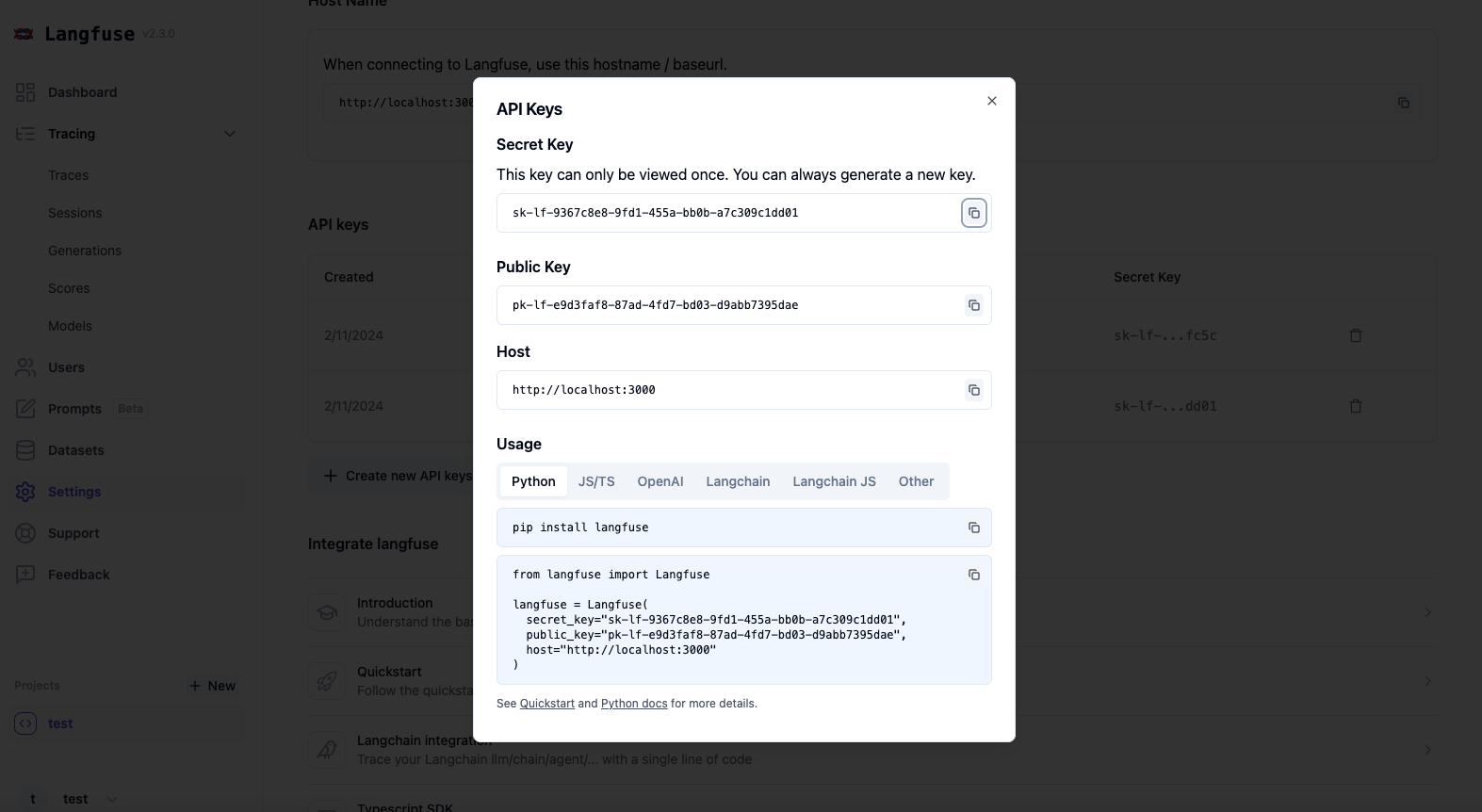
Task: Select the Other usage tab
Action: [916, 481]
